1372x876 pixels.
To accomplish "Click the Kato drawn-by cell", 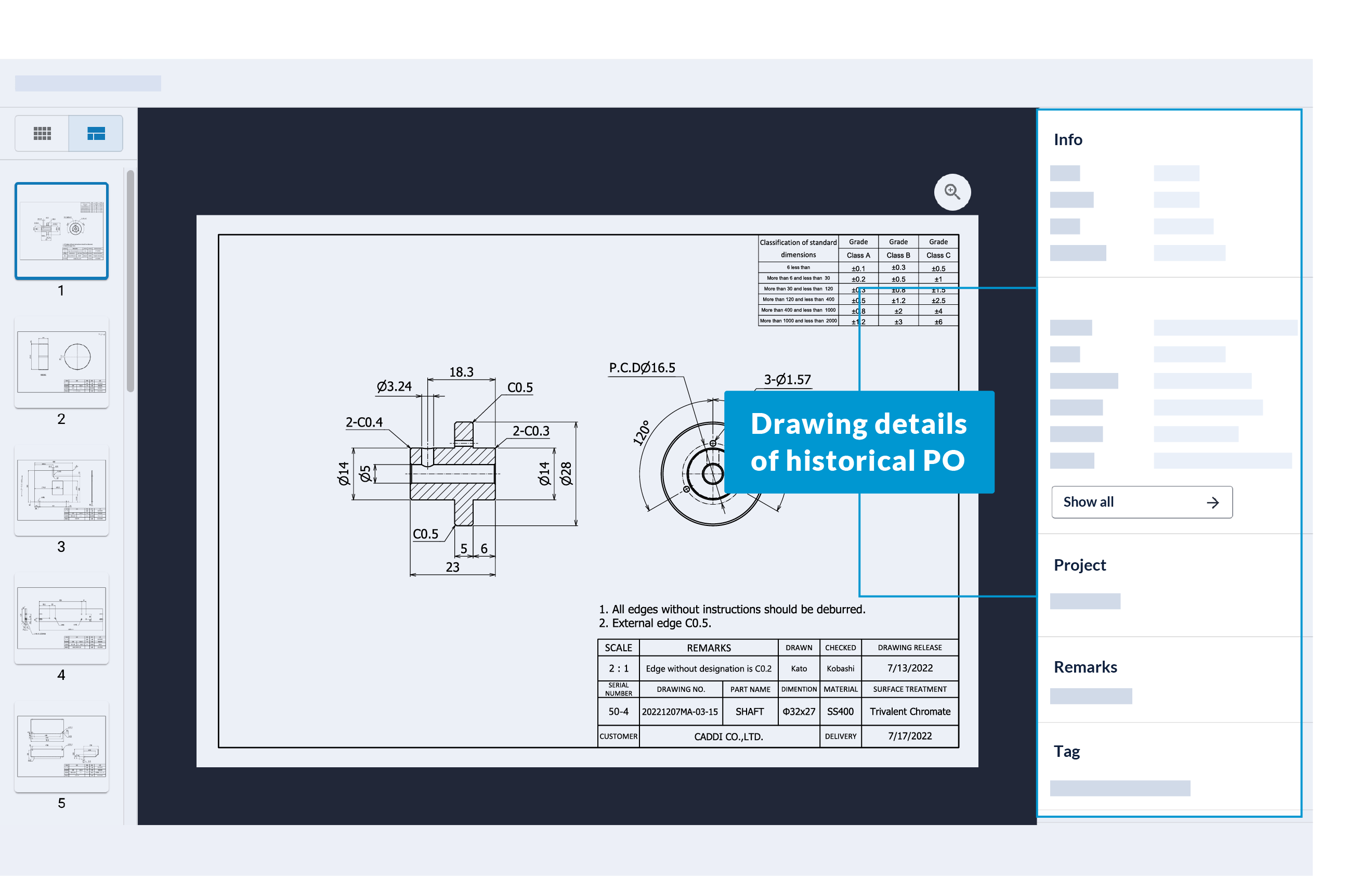I will click(799, 668).
